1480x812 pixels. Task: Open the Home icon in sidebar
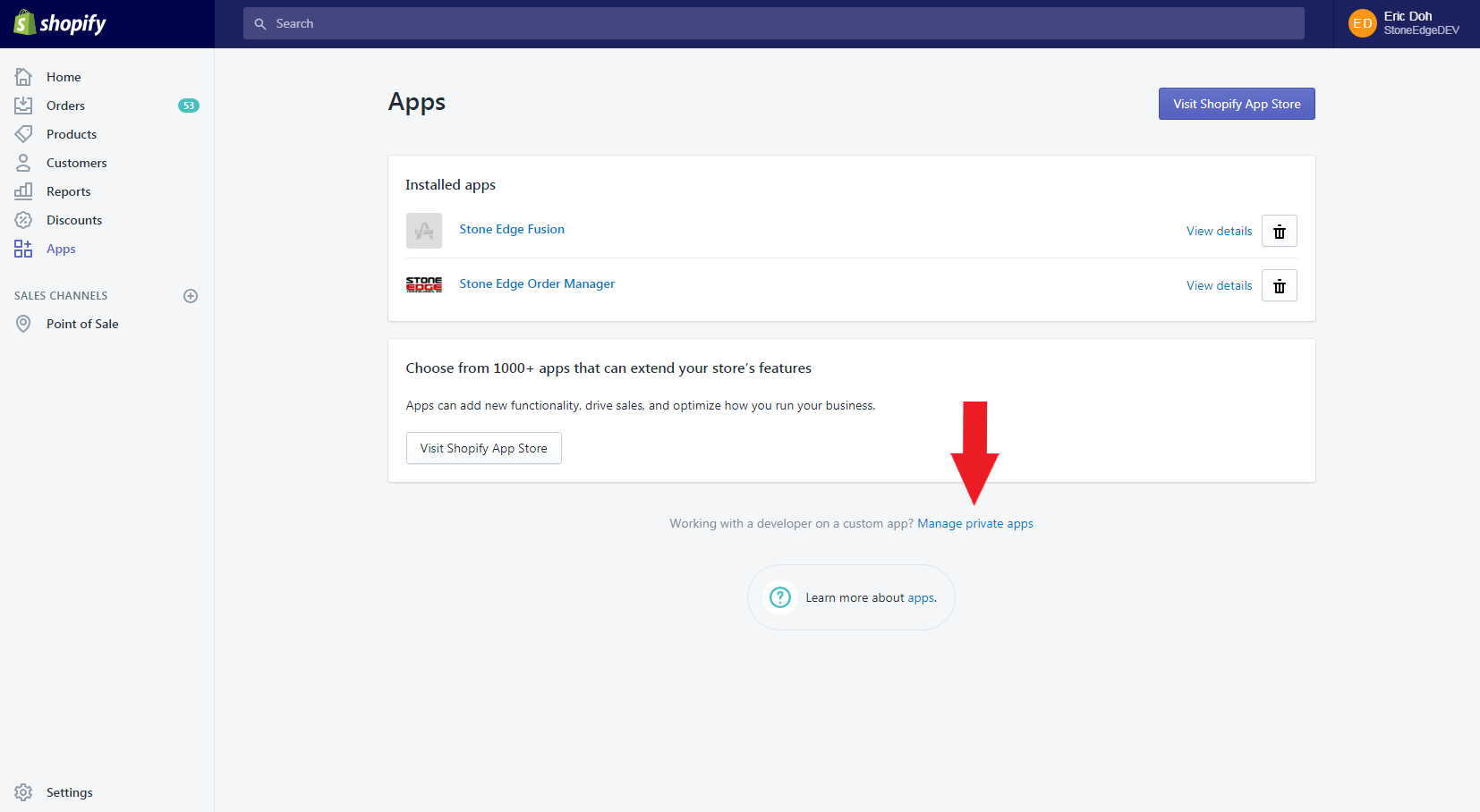point(23,77)
